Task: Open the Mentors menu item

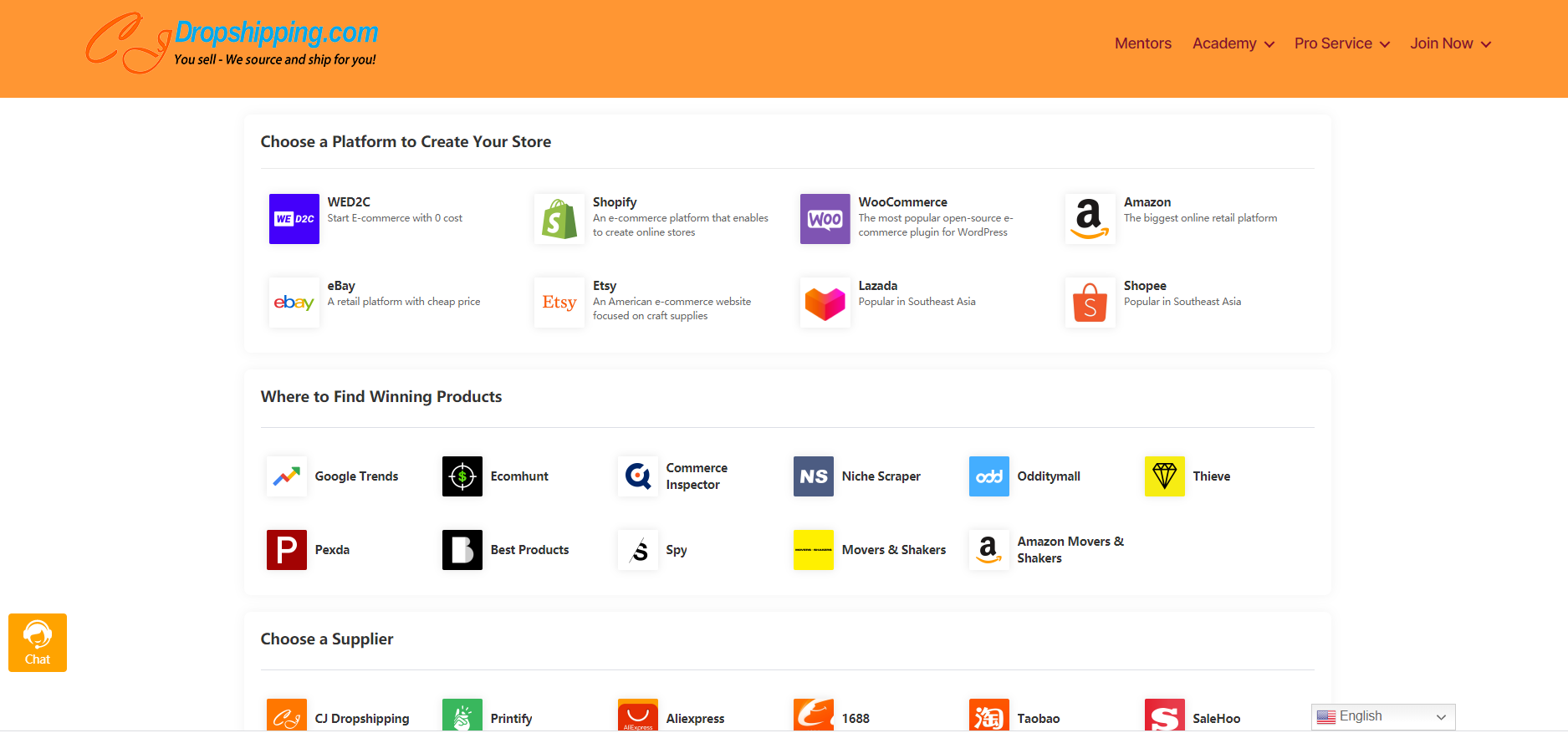Action: pos(1142,43)
